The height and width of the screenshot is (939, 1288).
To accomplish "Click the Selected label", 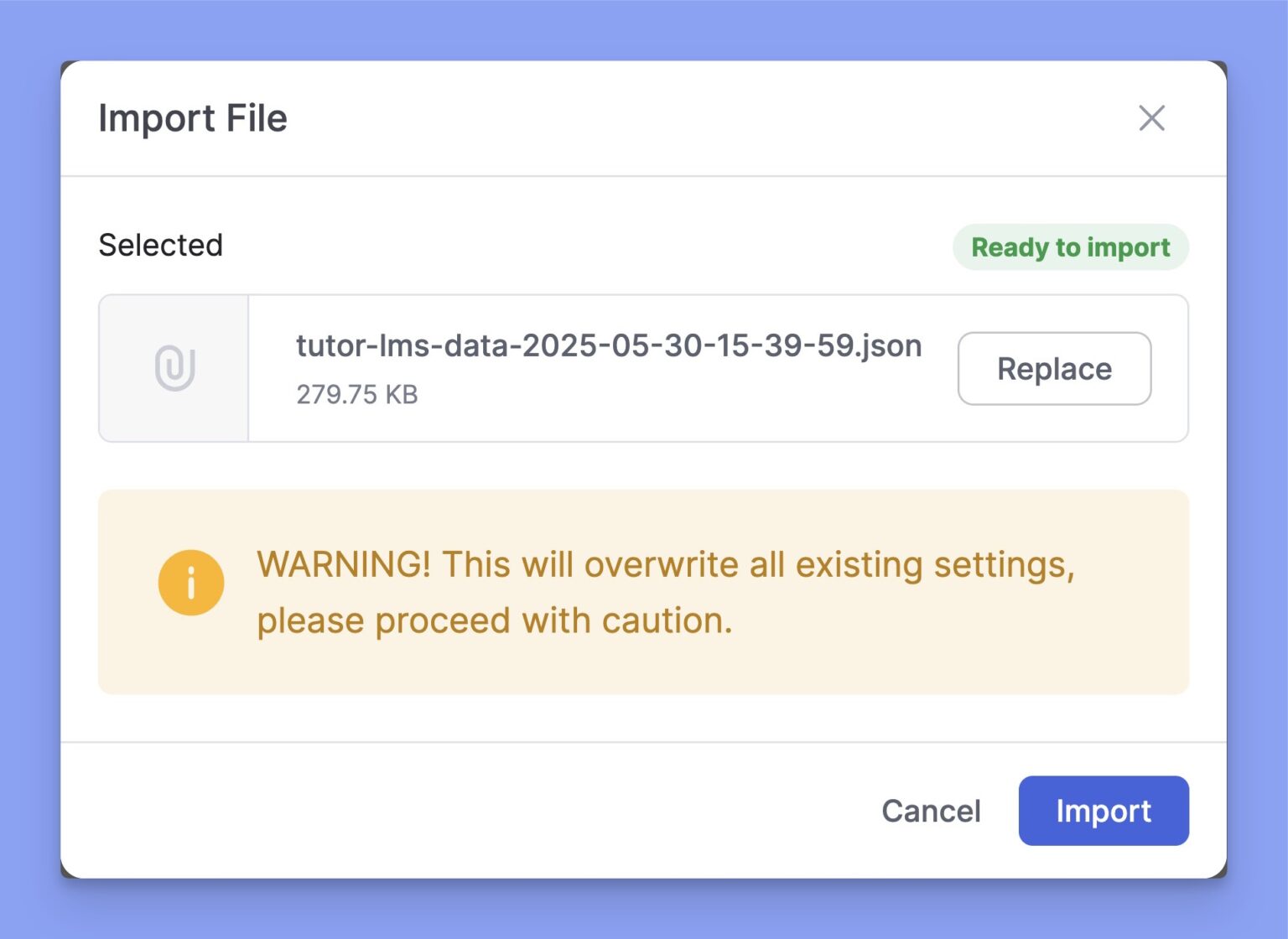I will [160, 245].
